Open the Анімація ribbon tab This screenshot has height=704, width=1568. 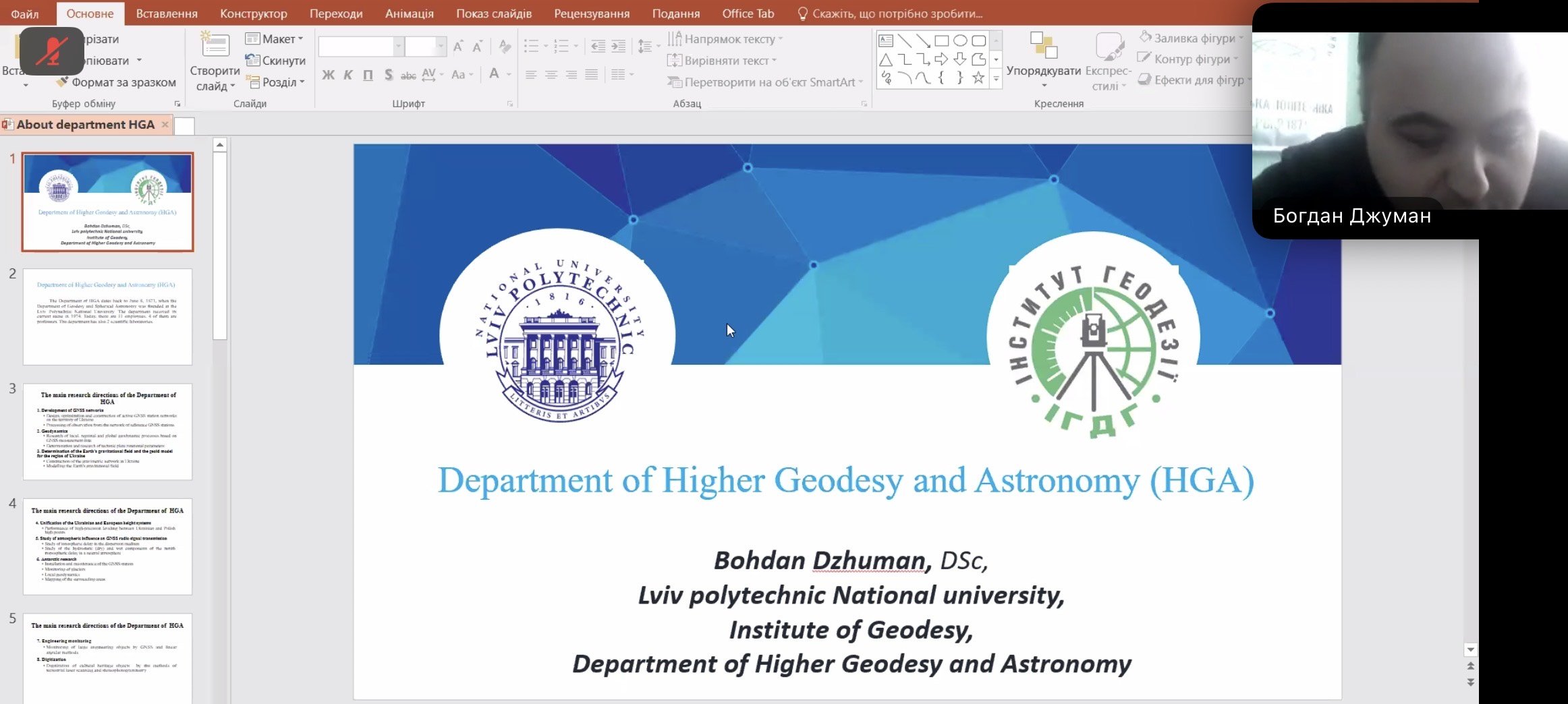click(409, 13)
